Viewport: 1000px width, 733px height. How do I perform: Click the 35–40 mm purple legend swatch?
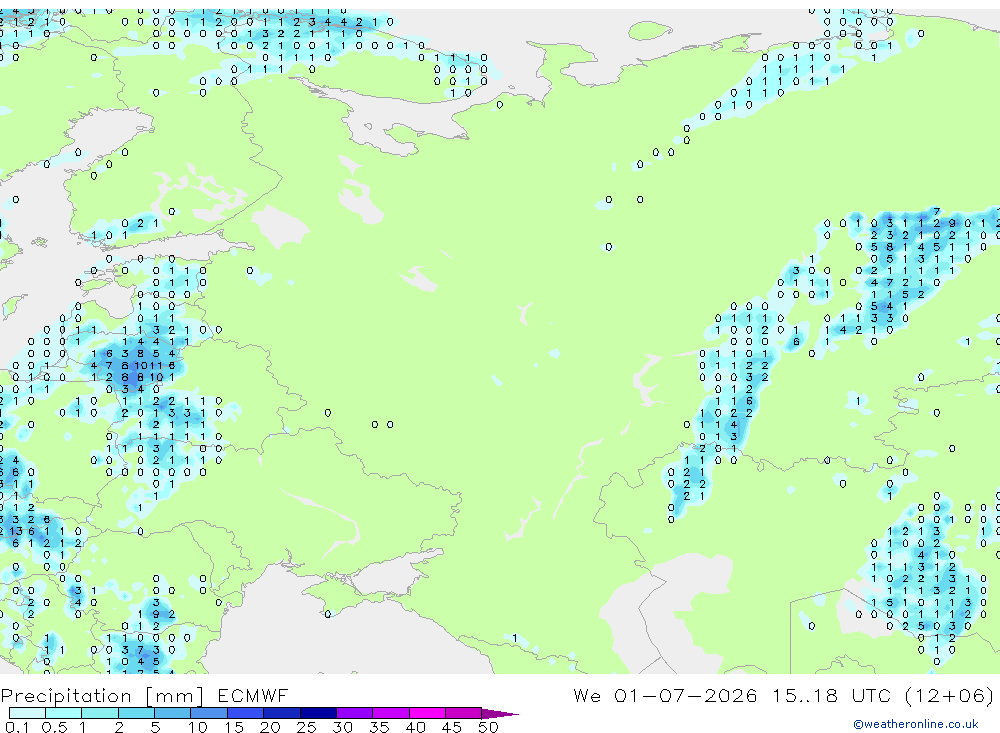[390, 713]
